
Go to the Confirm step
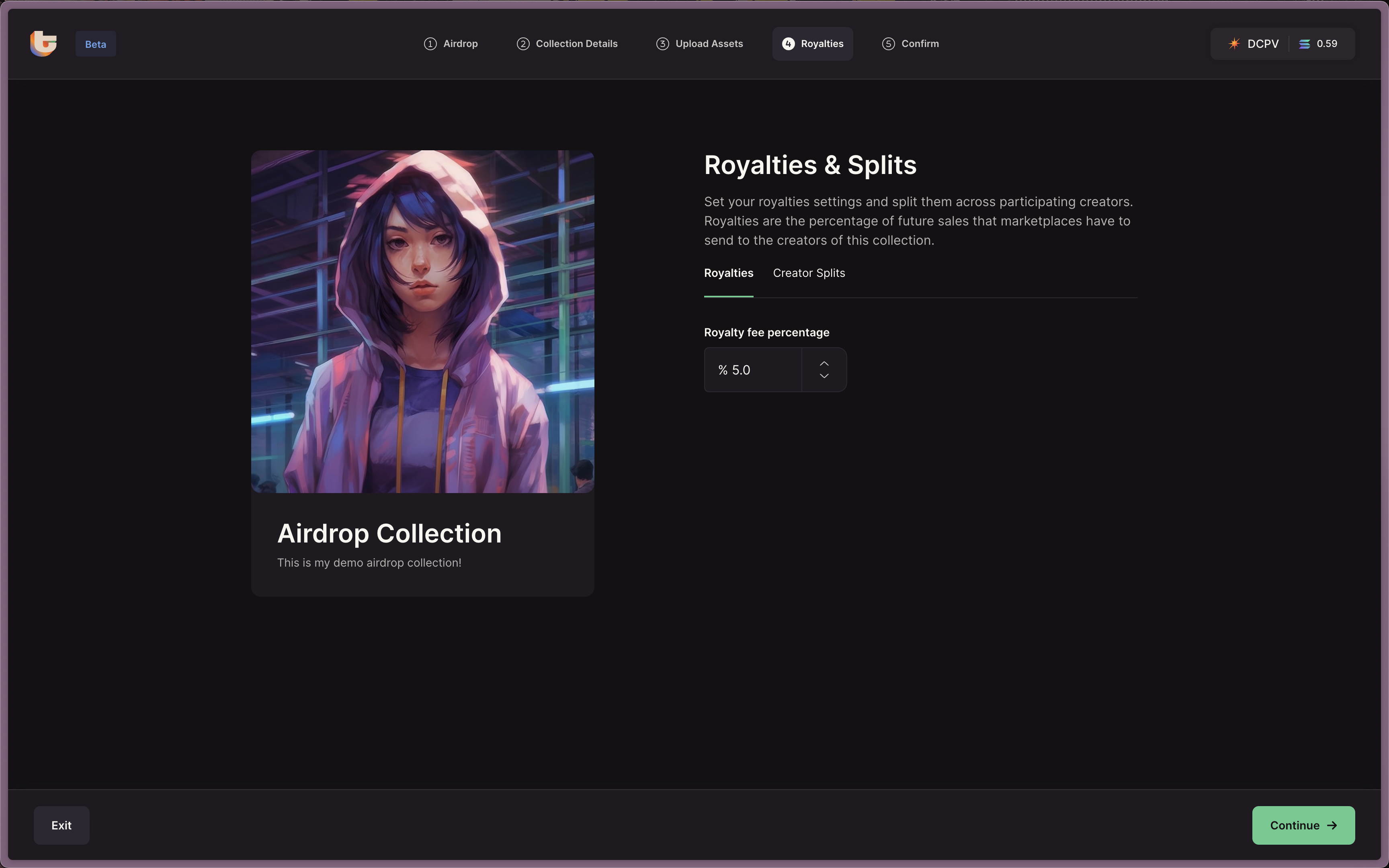click(910, 44)
